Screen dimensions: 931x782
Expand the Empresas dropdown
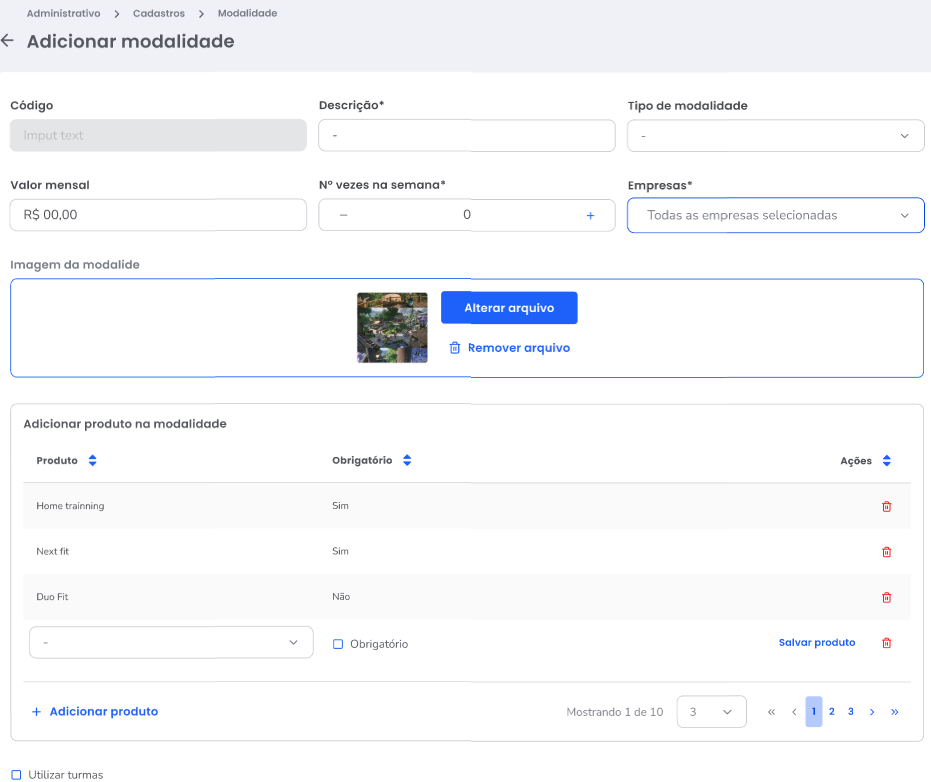pyautogui.click(x=775, y=215)
